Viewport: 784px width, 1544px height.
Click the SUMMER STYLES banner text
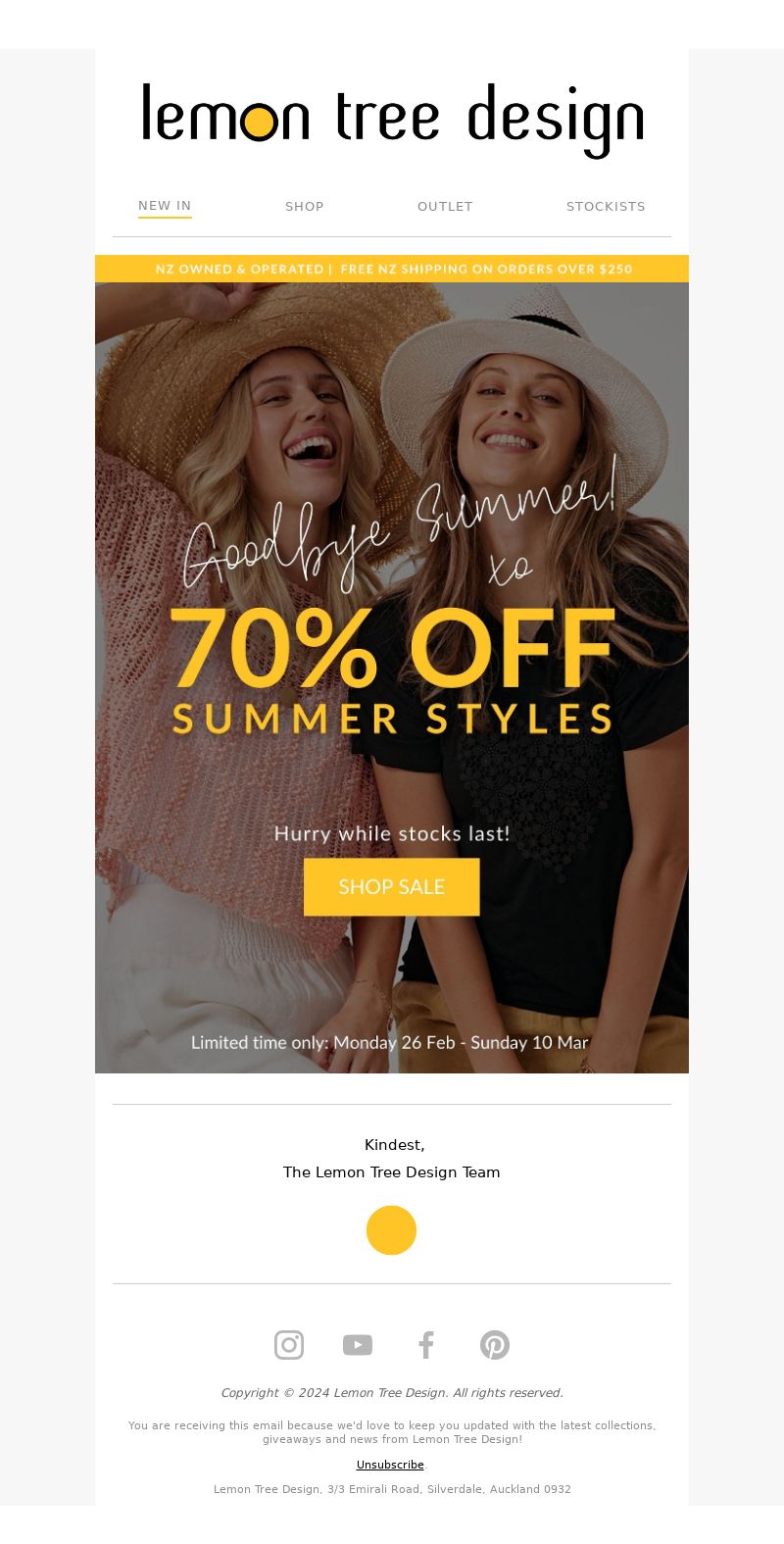[392, 720]
